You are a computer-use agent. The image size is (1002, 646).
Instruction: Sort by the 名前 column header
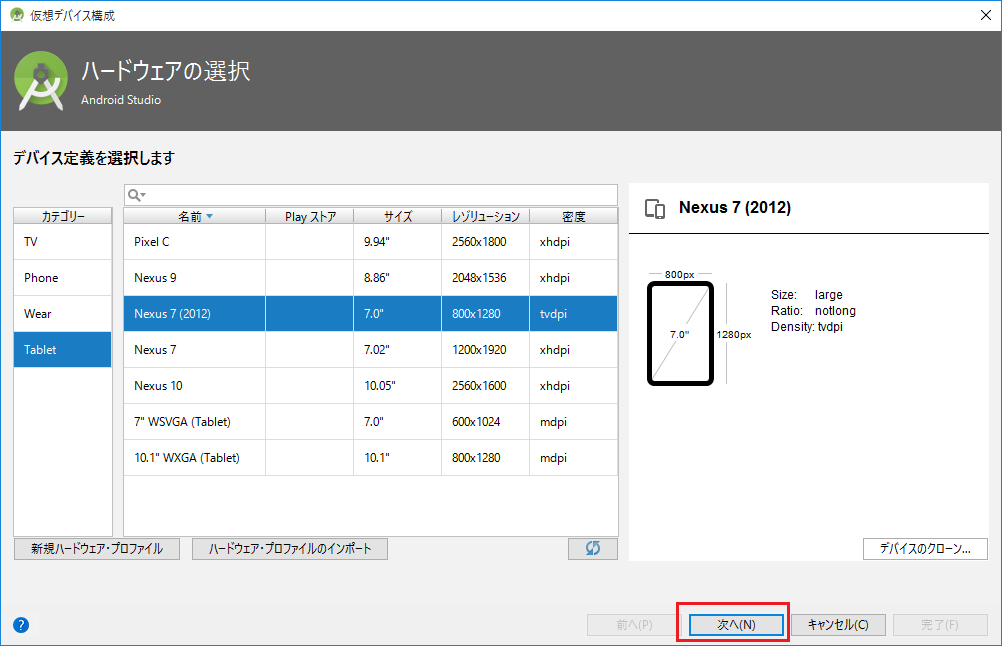click(x=194, y=217)
